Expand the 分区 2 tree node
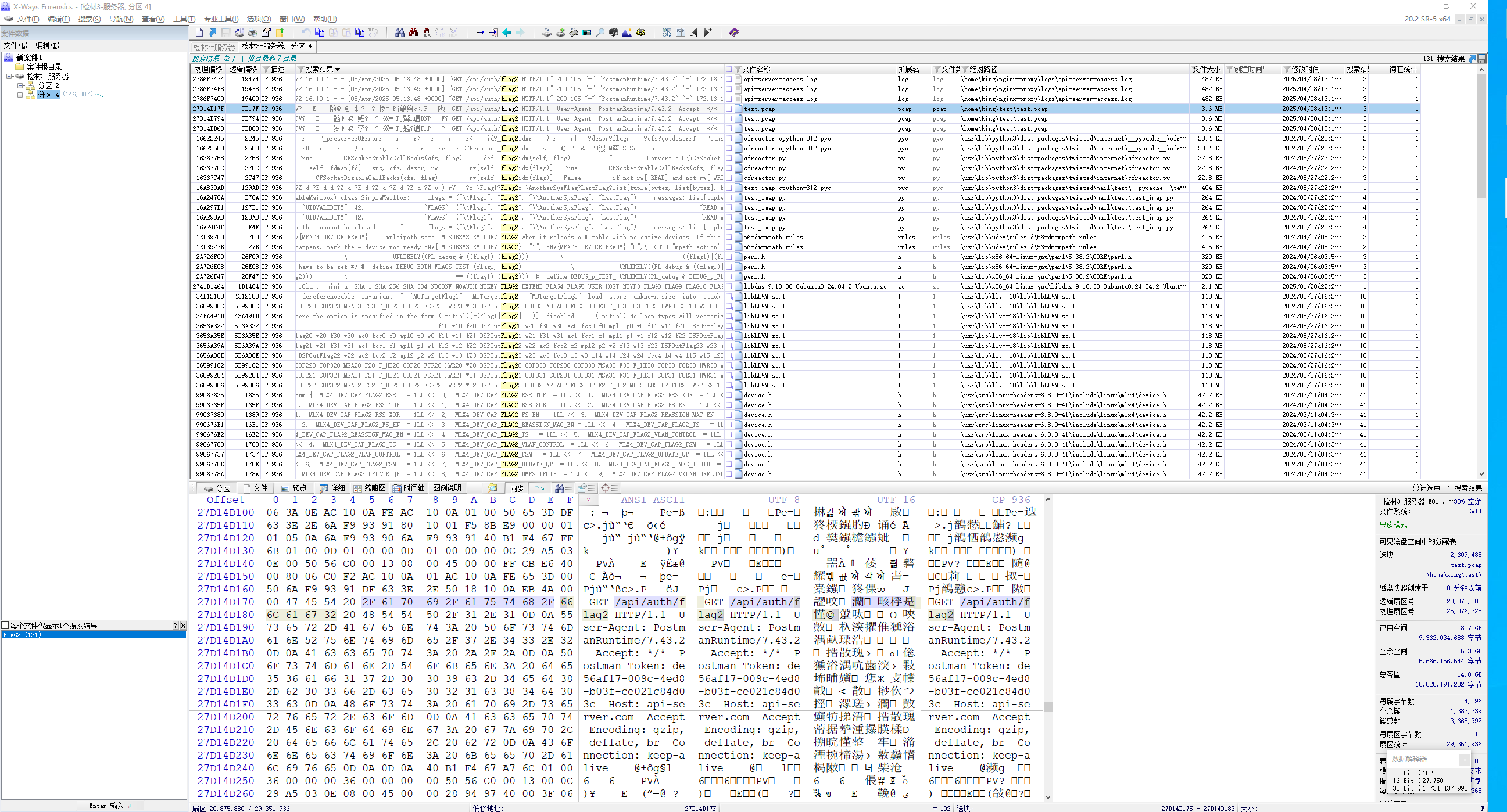The image size is (1507, 812). (x=20, y=85)
